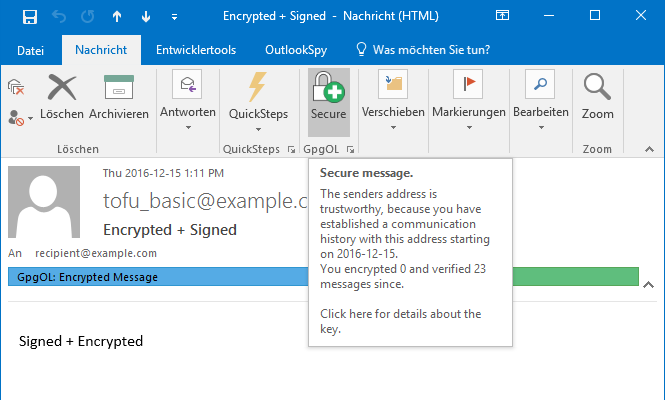Screen dimensions: 665x400
Task: Open the Datei menu tab
Action: coord(31,49)
